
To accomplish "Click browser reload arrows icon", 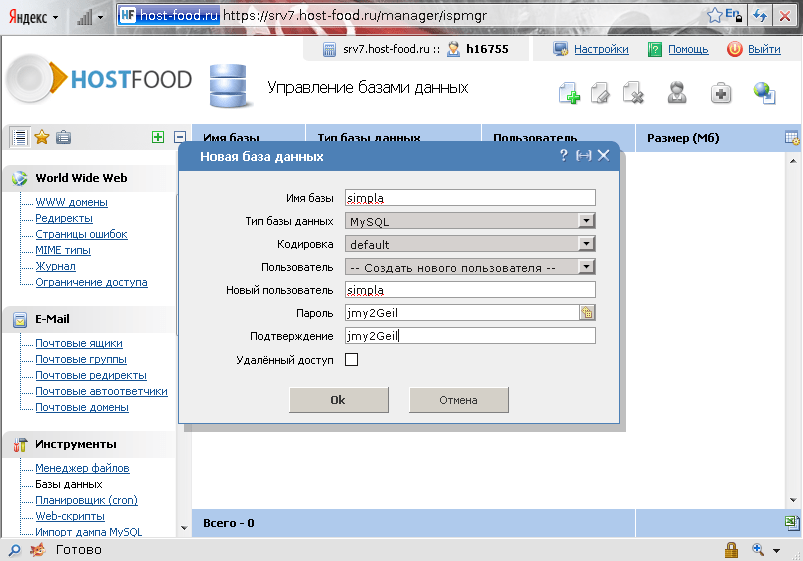I will coord(760,15).
